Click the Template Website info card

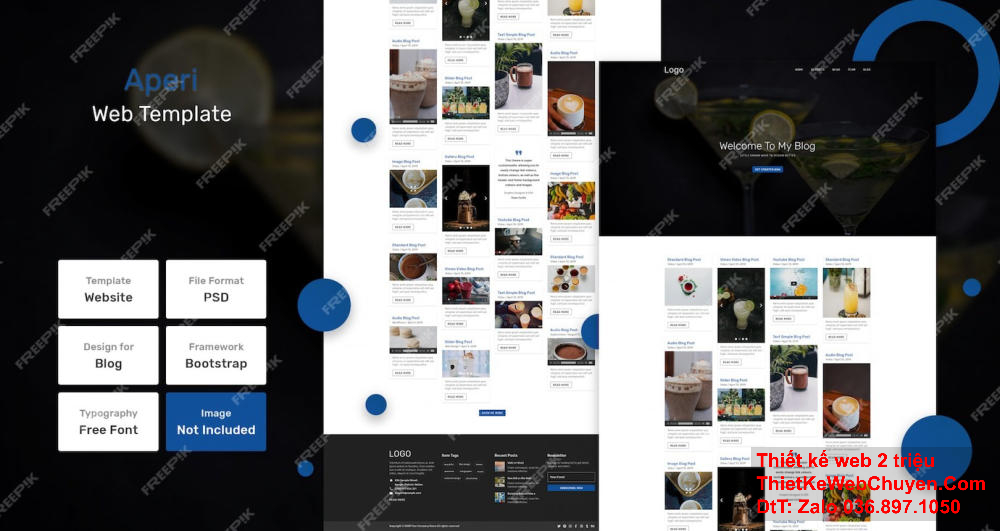[x=108, y=289]
